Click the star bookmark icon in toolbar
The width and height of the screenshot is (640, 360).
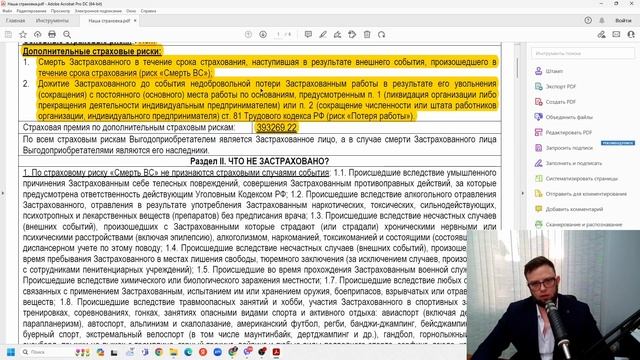[x=23, y=35]
